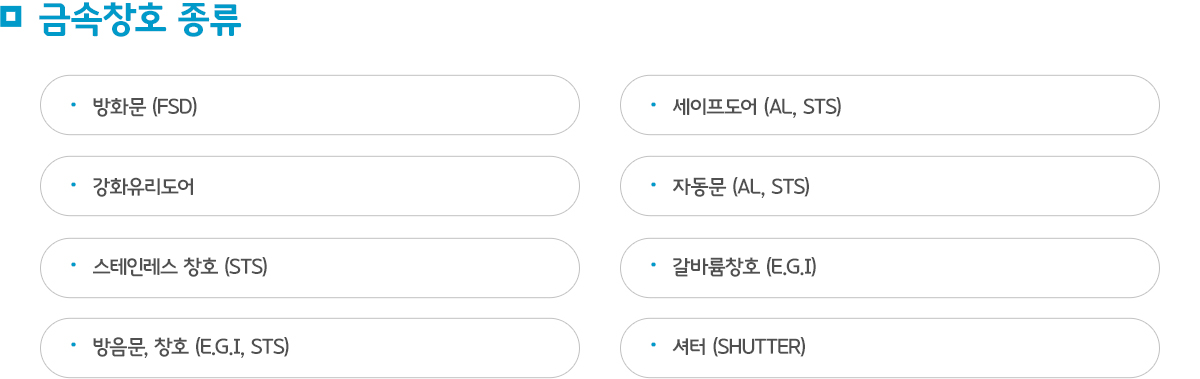Viewport: 1200px width, 379px height.
Task: Click the bullet dot before 세이프도어
Action: pyautogui.click(x=653, y=103)
